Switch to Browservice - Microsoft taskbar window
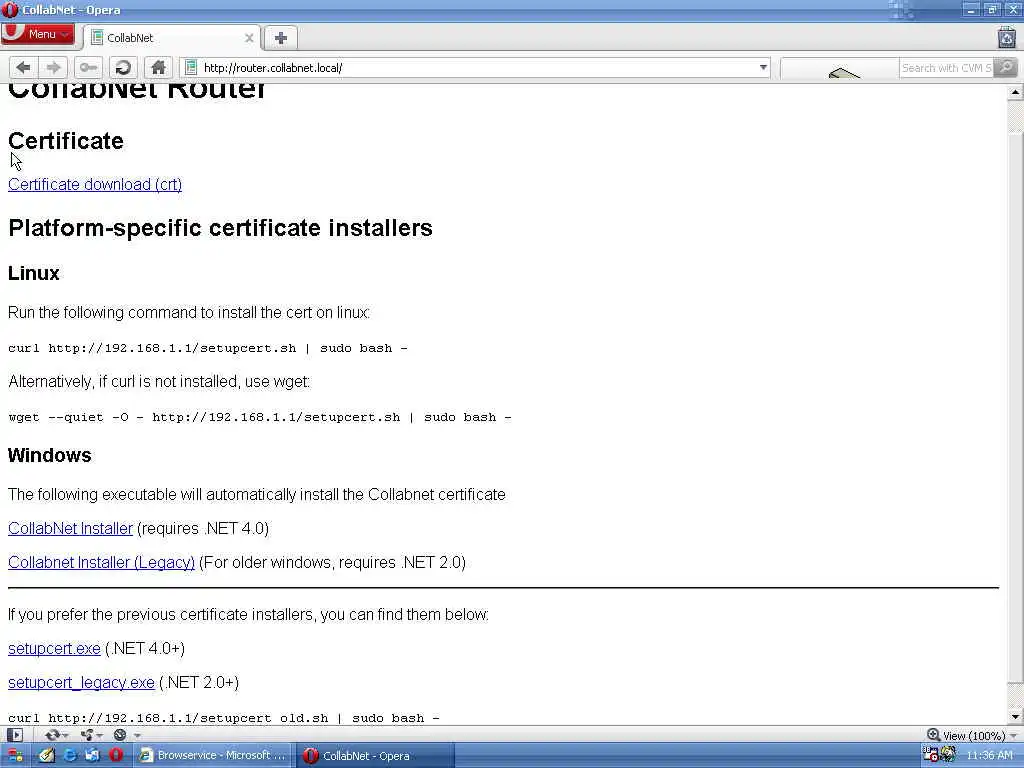This screenshot has height=768, width=1024. (x=213, y=756)
